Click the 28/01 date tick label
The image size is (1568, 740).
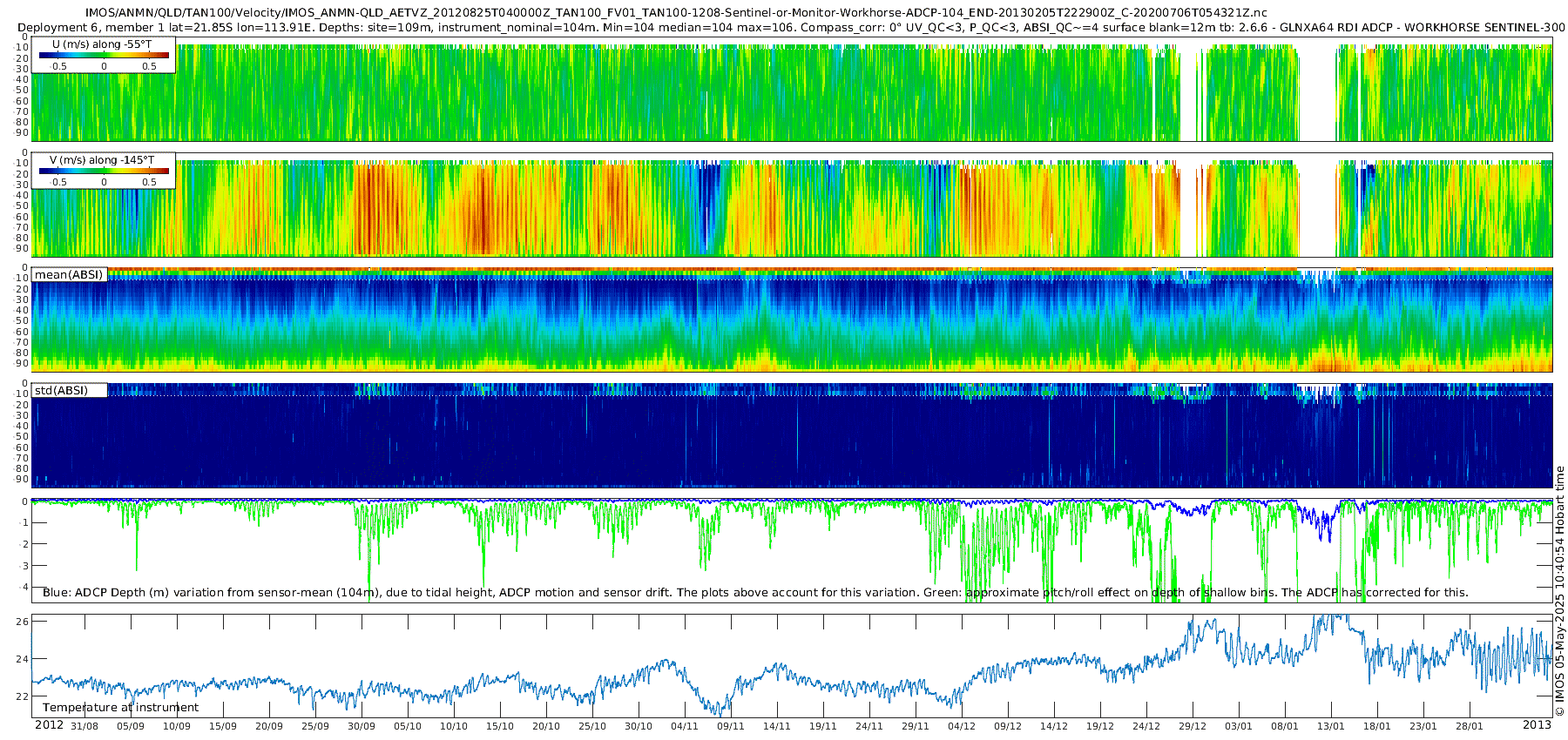click(1469, 726)
